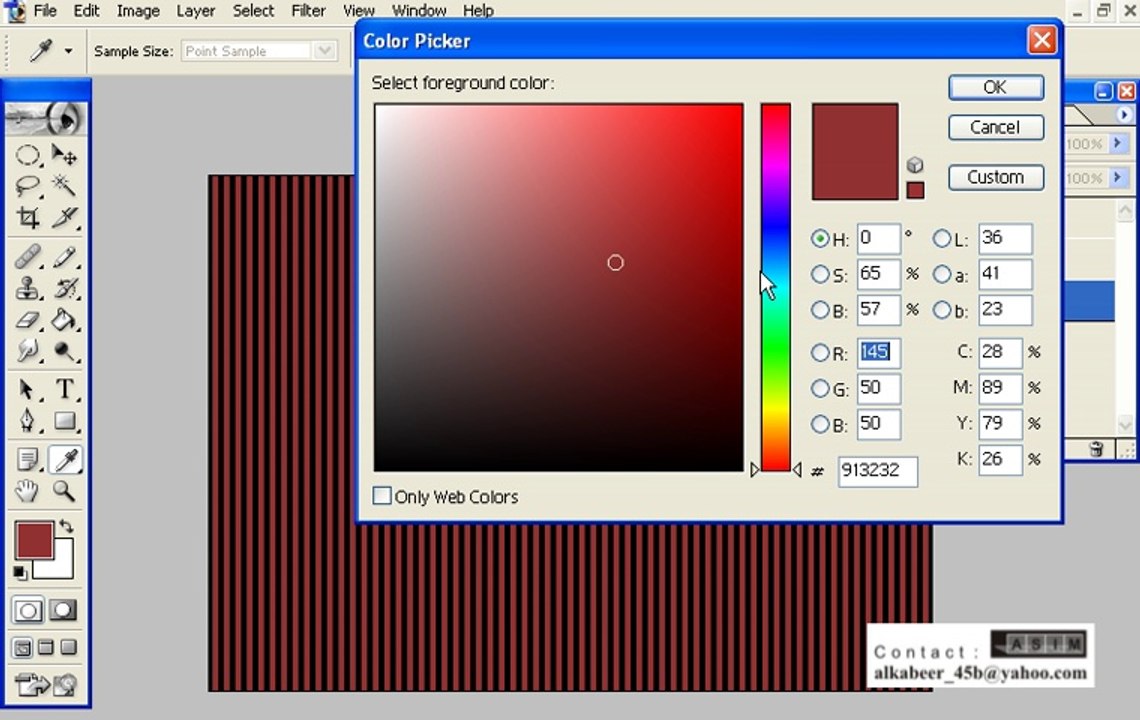The height and width of the screenshot is (720, 1140).
Task: Select the Zoom magnifier tool
Action: point(64,491)
